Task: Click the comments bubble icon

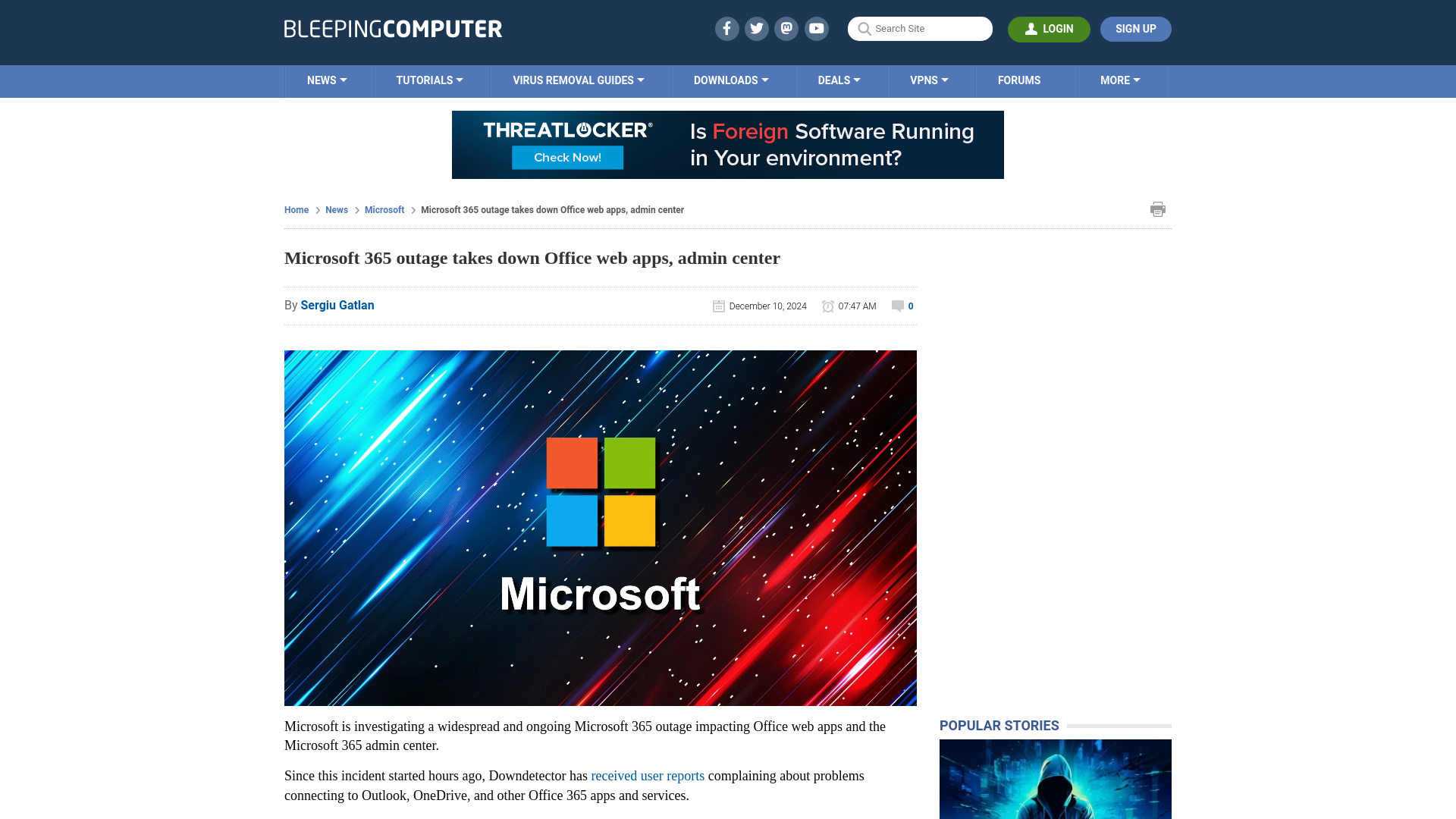Action: (x=898, y=305)
